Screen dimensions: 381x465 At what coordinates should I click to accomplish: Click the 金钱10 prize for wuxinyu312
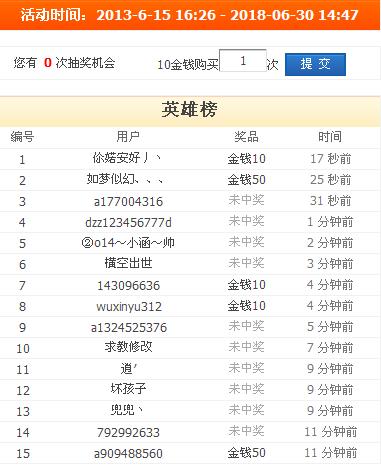(247, 306)
